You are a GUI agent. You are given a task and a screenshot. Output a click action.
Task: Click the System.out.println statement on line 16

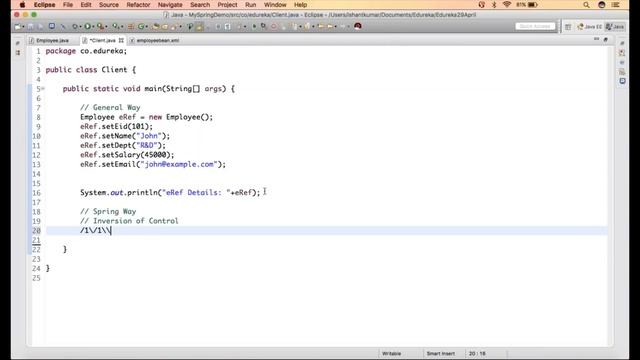170,192
